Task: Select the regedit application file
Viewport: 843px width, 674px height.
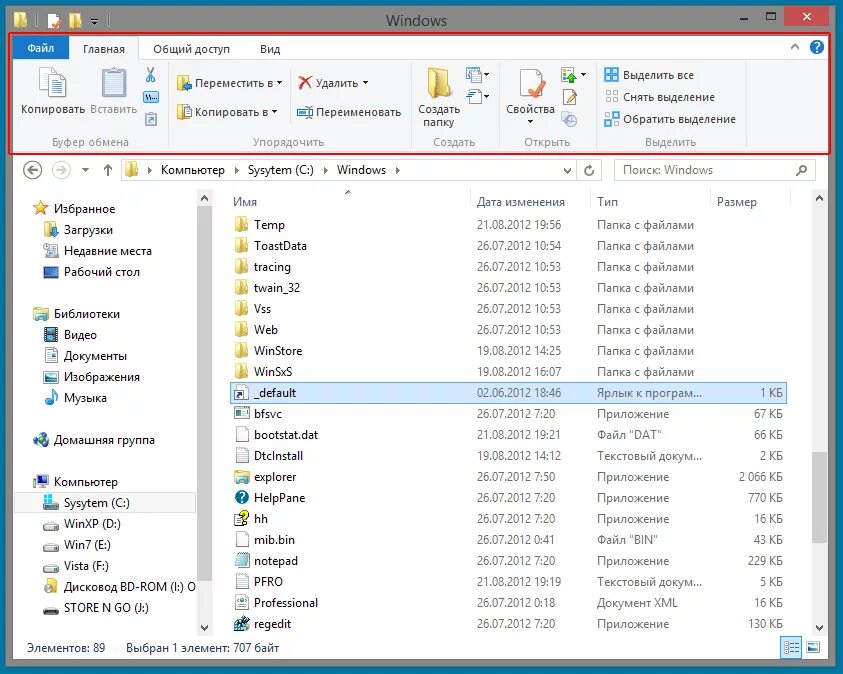Action: (x=272, y=623)
